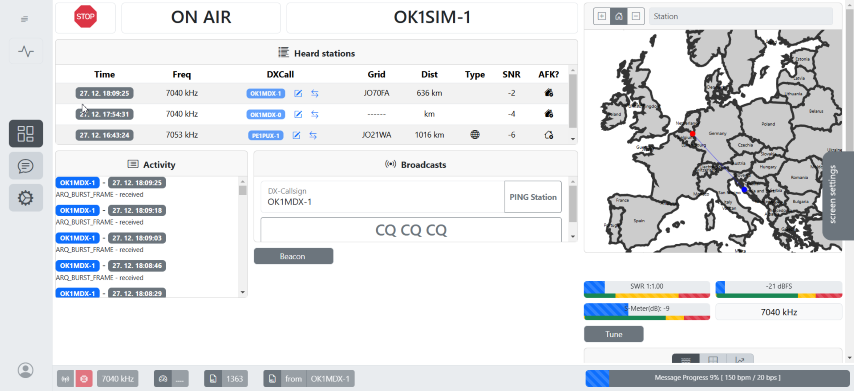The image size is (854, 391).
Task: Click down arrow of Heard stations scrollbar
Action: 572,139
